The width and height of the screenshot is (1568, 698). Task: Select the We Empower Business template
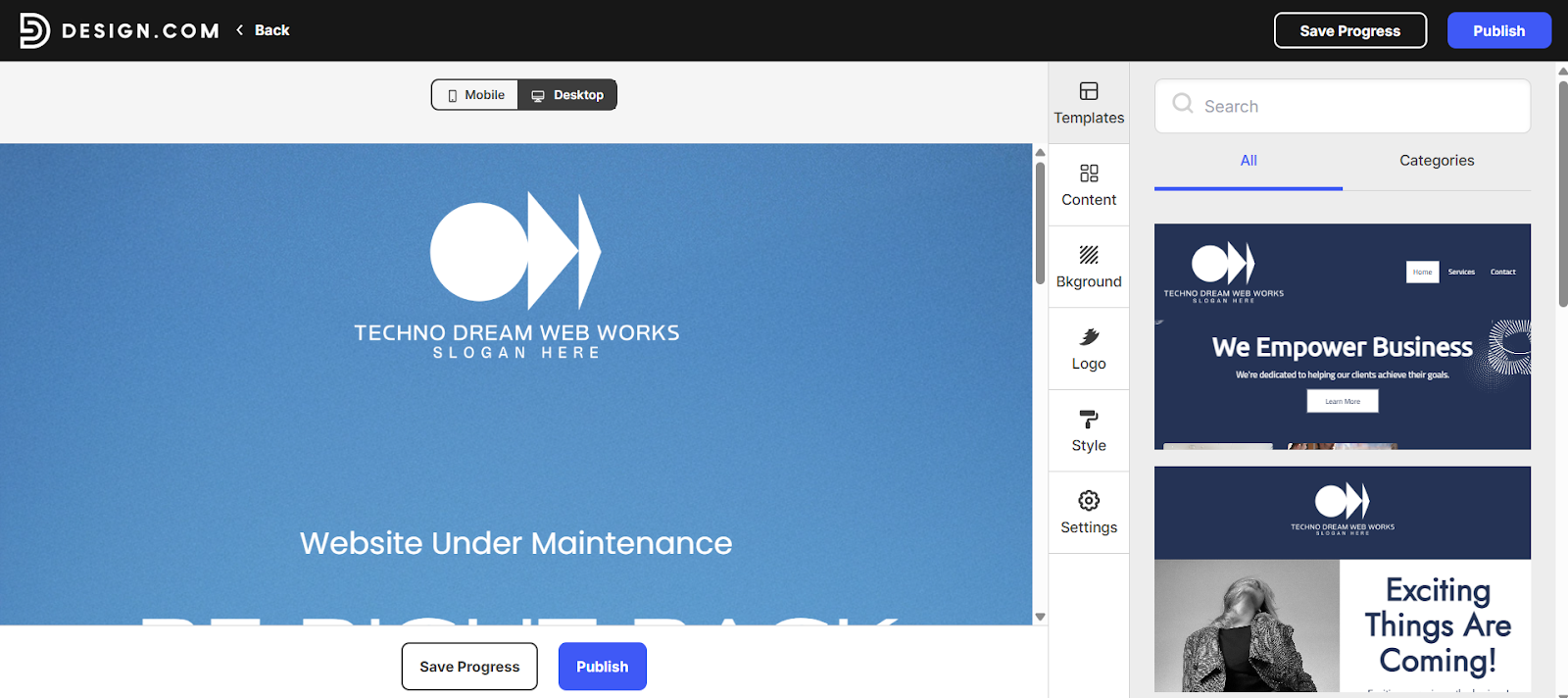click(x=1342, y=336)
